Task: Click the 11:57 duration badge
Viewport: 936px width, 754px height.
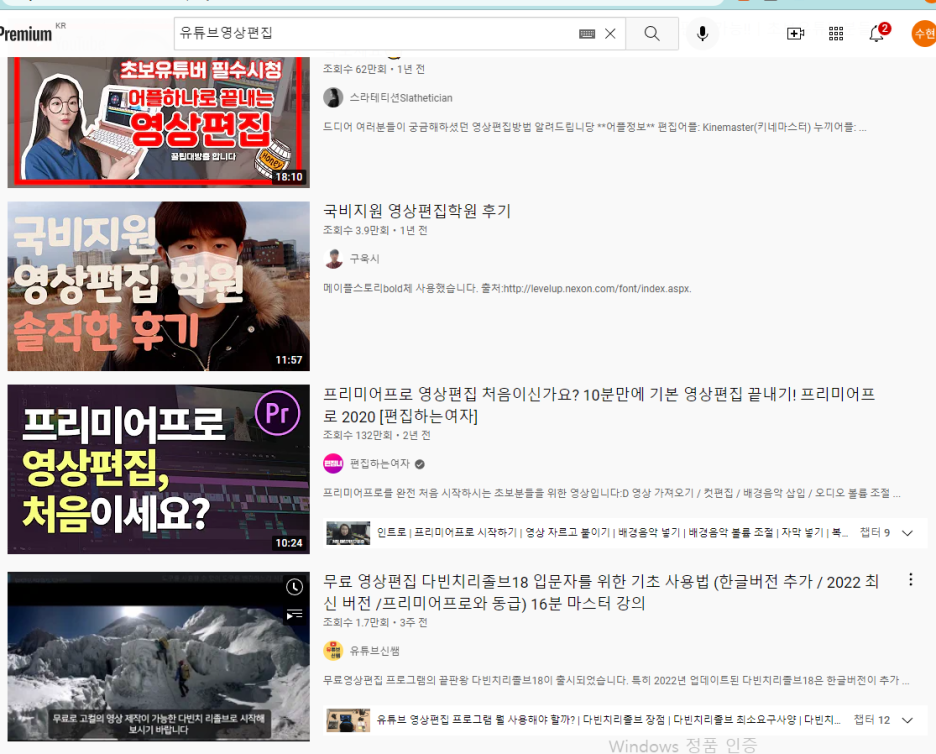Action: tap(289, 360)
